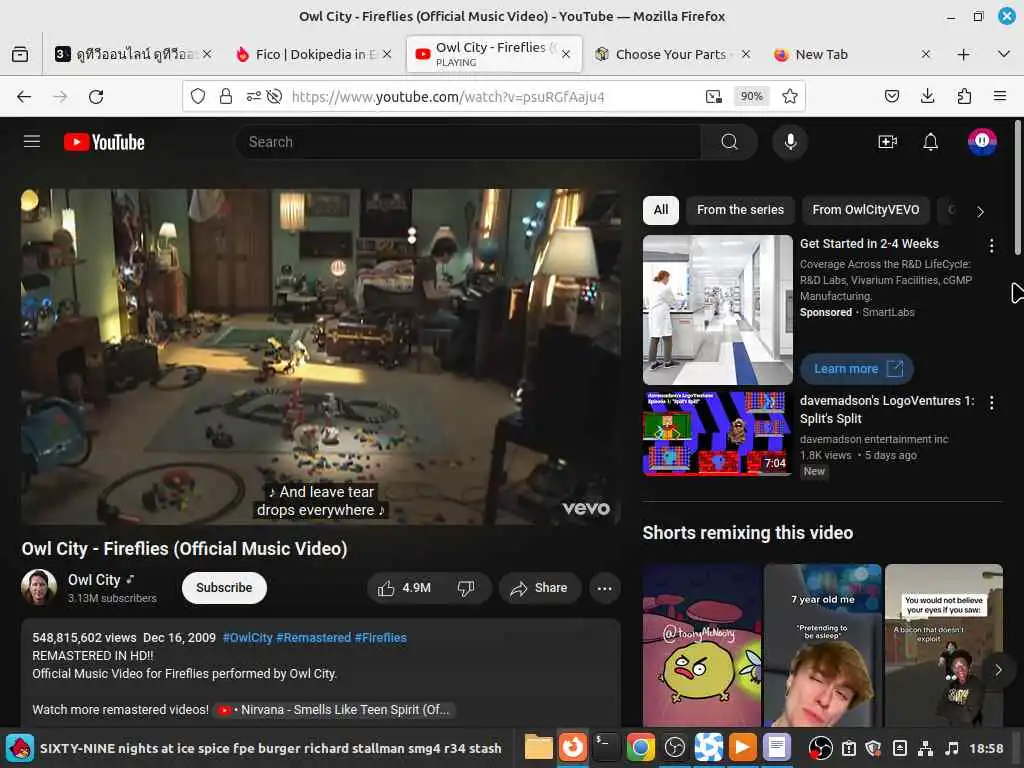The image size is (1024, 768).
Task: Share the Fireflies video
Action: [x=539, y=588]
